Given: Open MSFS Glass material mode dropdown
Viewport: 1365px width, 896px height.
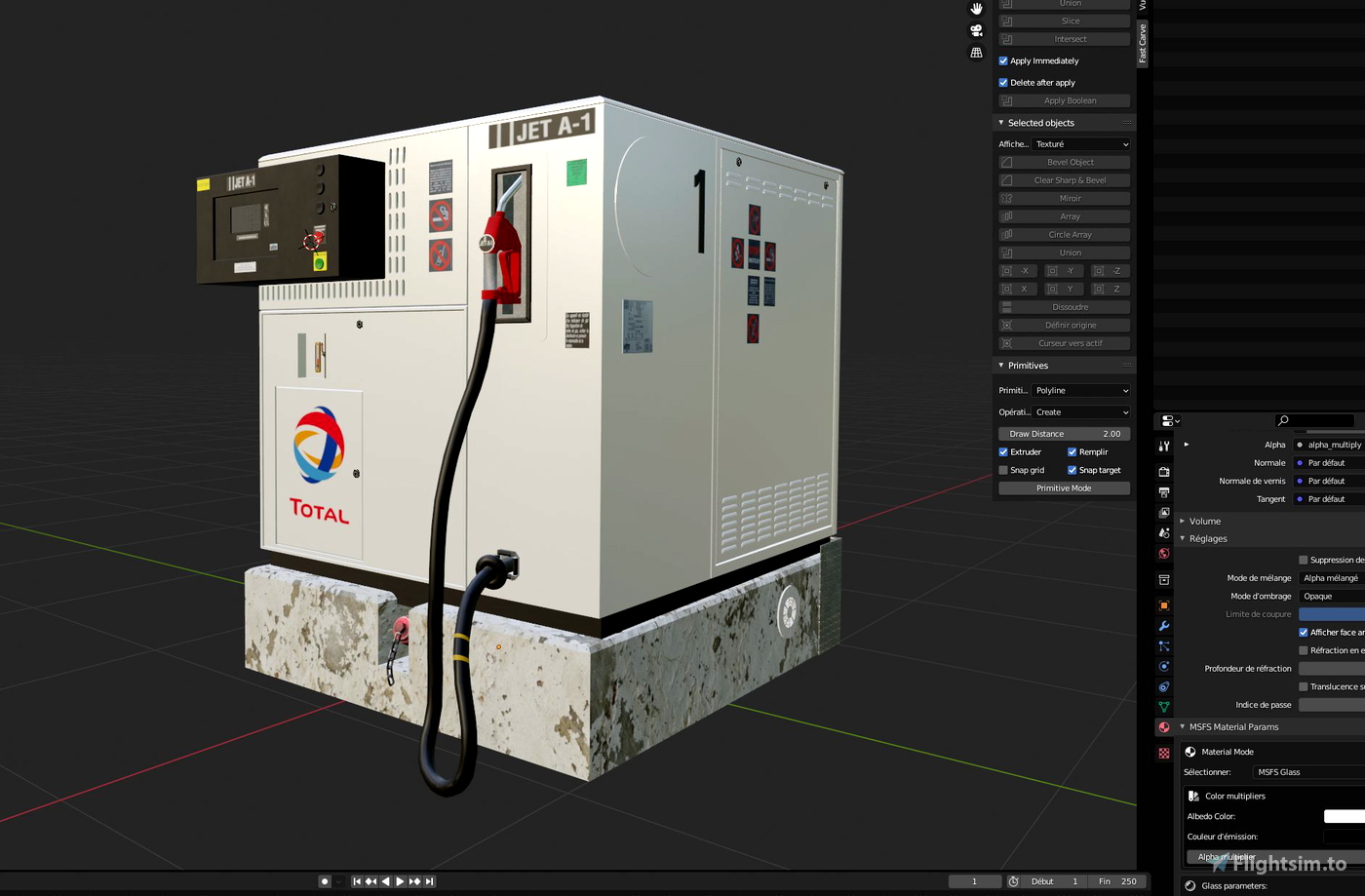Looking at the screenshot, I should [x=1308, y=772].
